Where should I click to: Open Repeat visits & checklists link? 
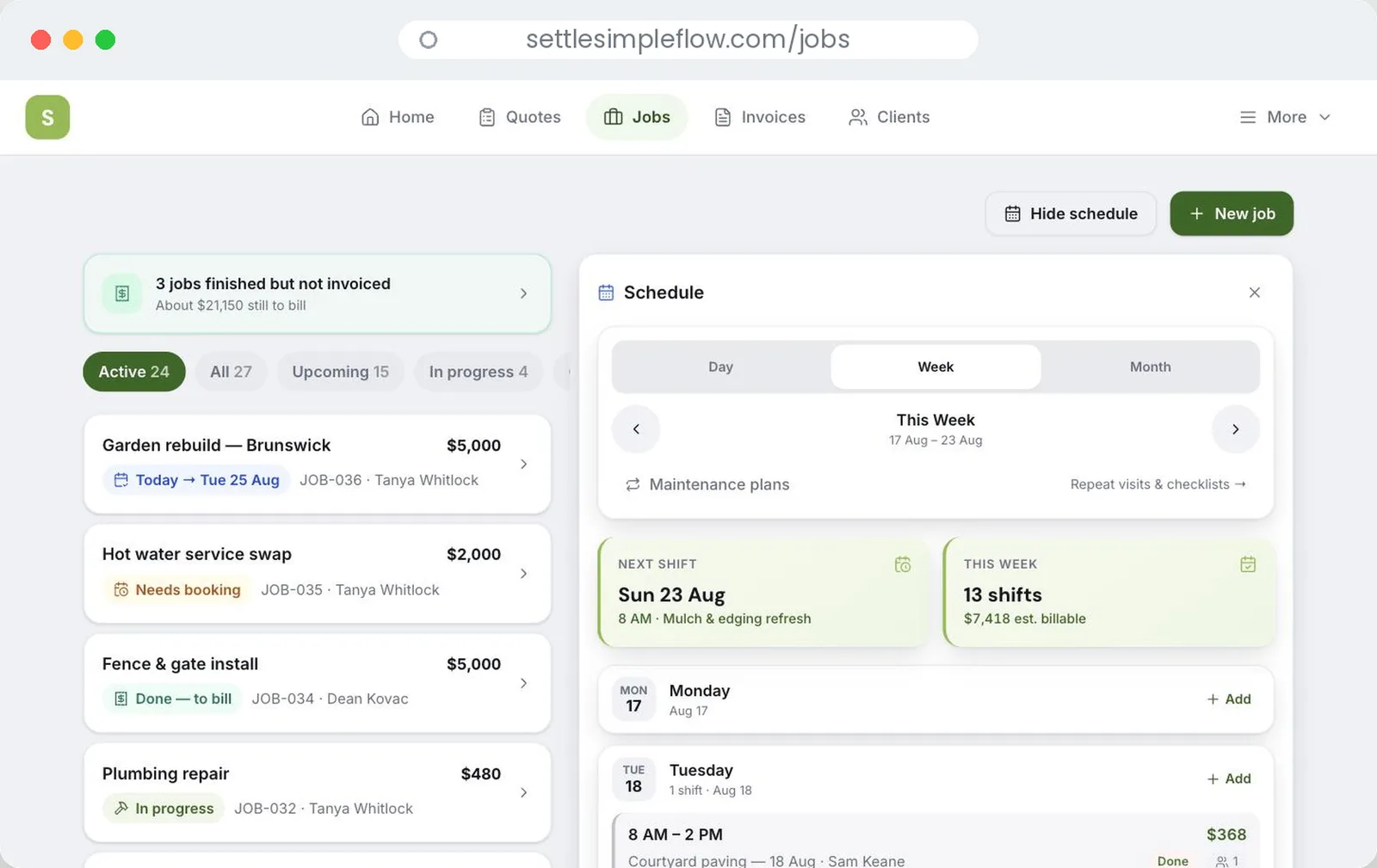pyautogui.click(x=1158, y=484)
